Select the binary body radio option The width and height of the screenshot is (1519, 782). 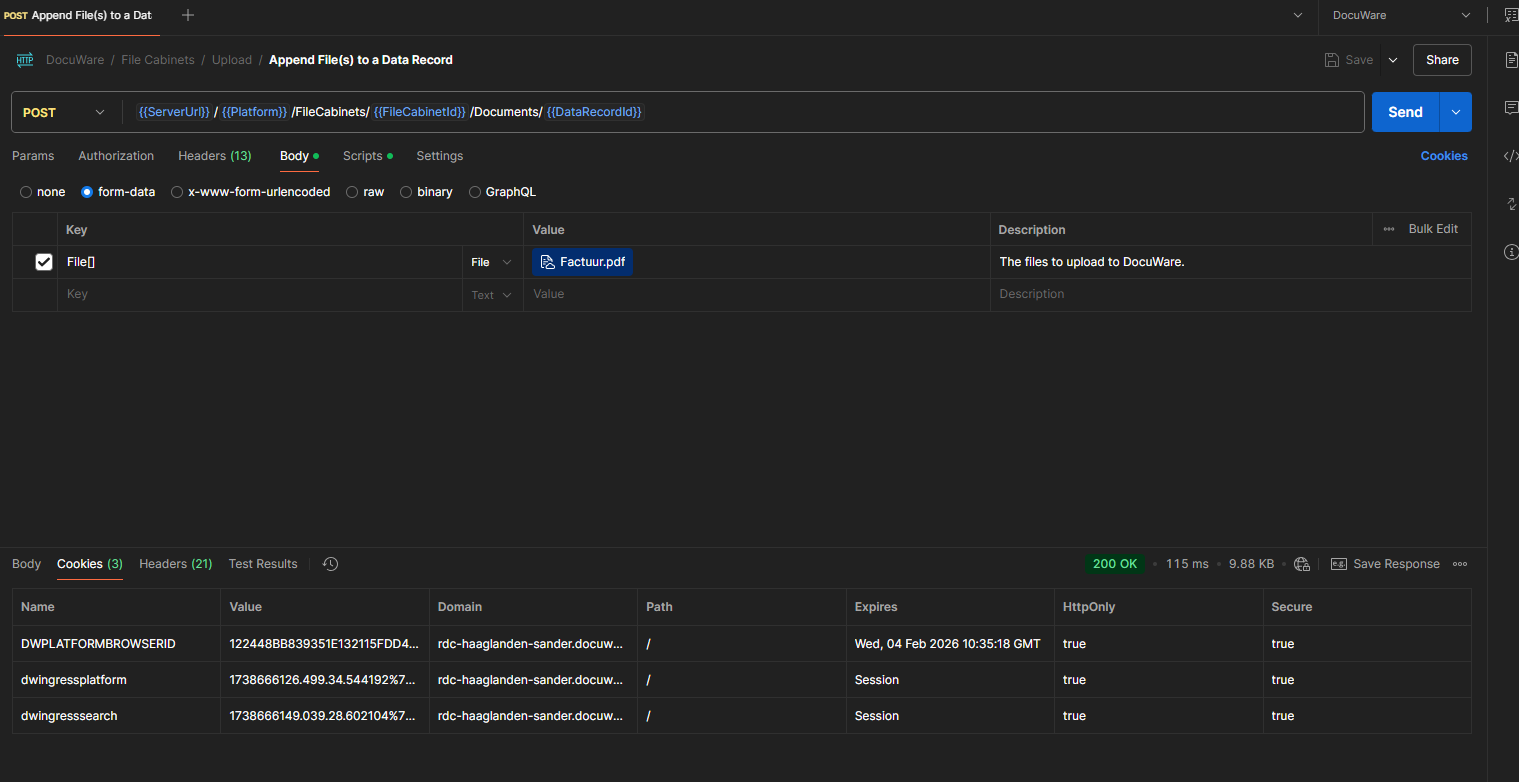click(407, 192)
